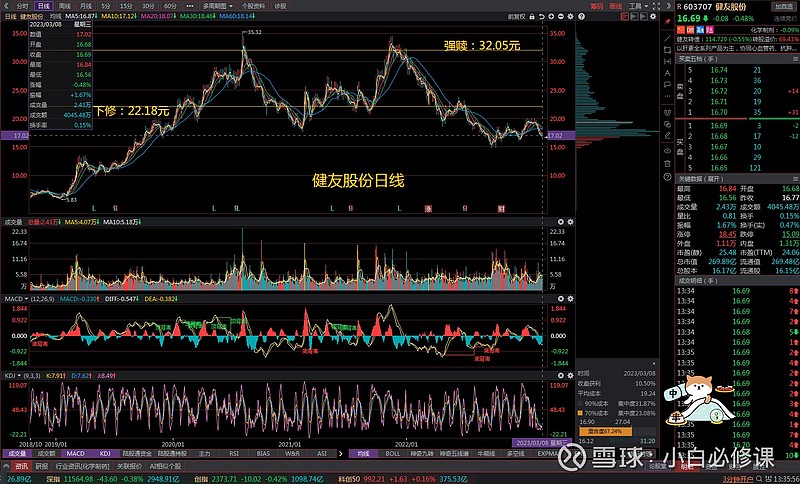
Task: Close the 成交量 volume panel
Action: coord(561,222)
